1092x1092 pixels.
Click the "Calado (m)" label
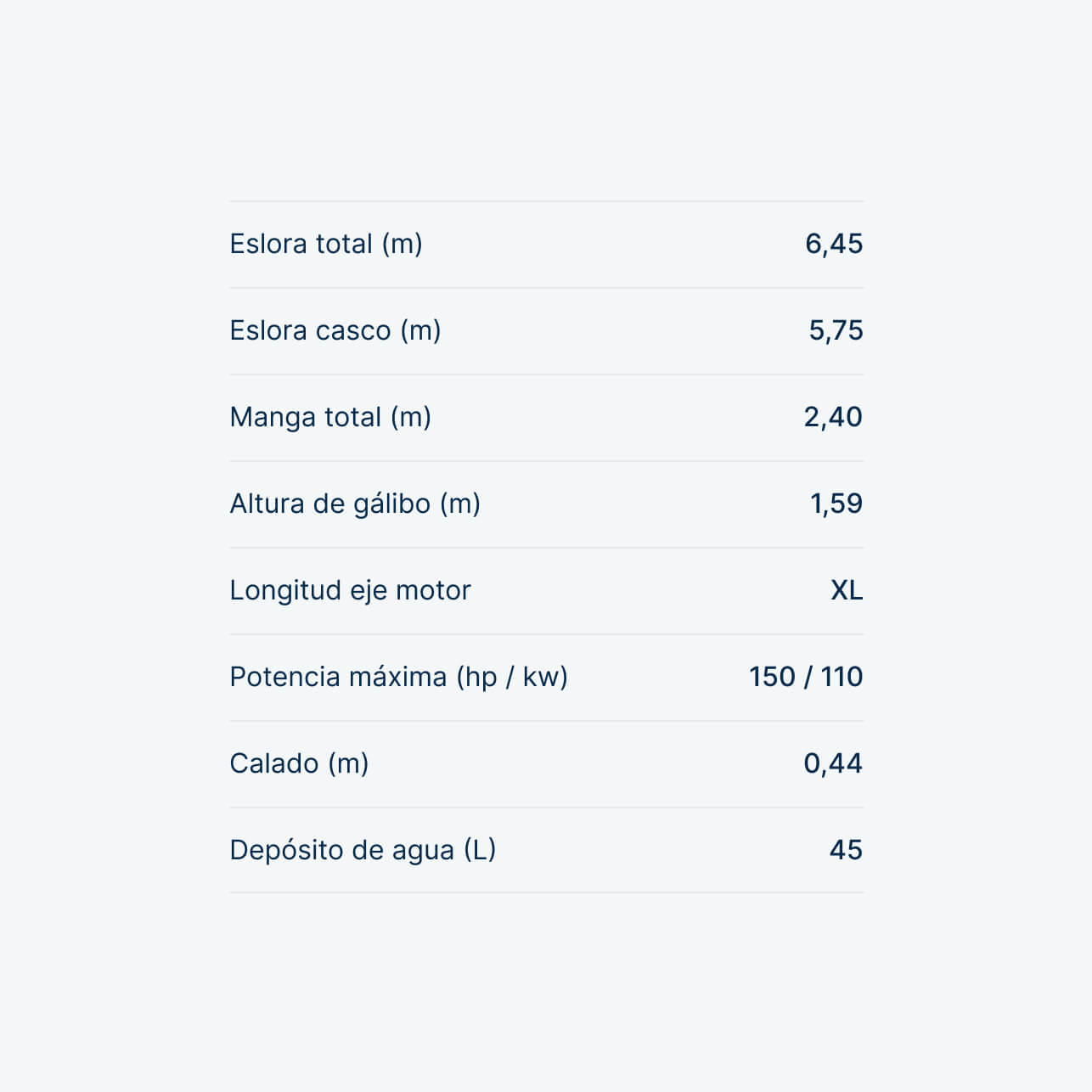(x=299, y=763)
